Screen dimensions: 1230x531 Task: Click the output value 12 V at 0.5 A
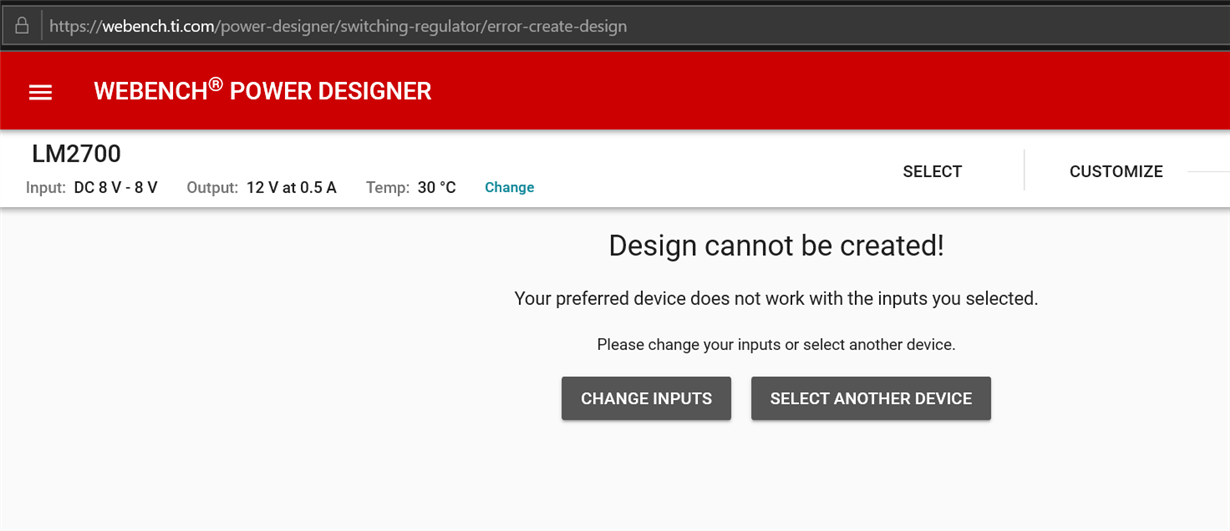click(292, 187)
